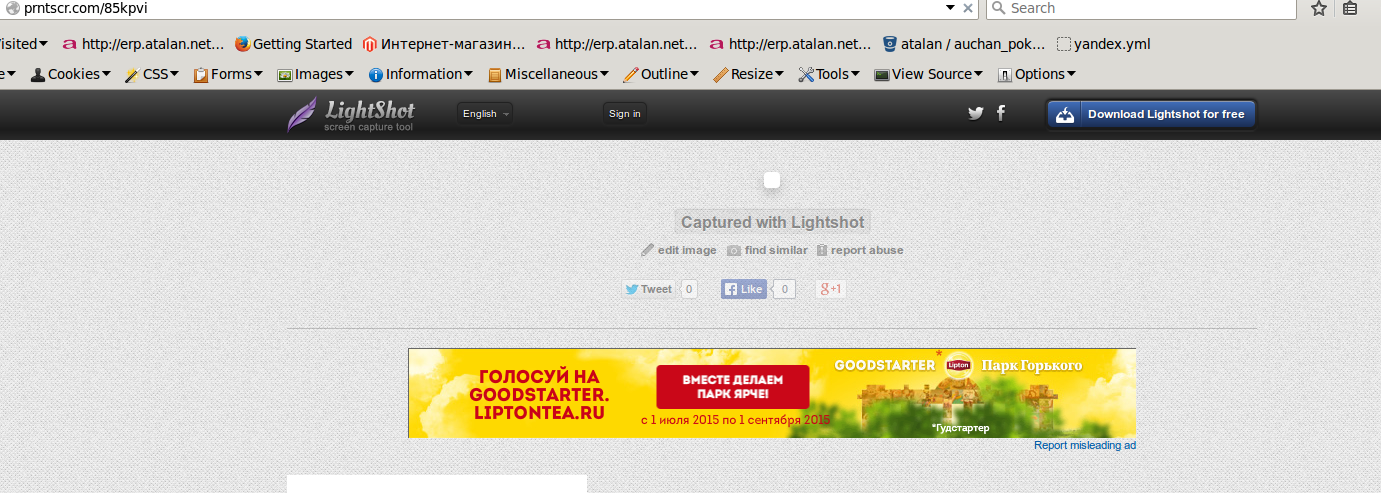This screenshot has height=493, width=1381.
Task: Click the CSS pencil icon
Action: point(132,74)
